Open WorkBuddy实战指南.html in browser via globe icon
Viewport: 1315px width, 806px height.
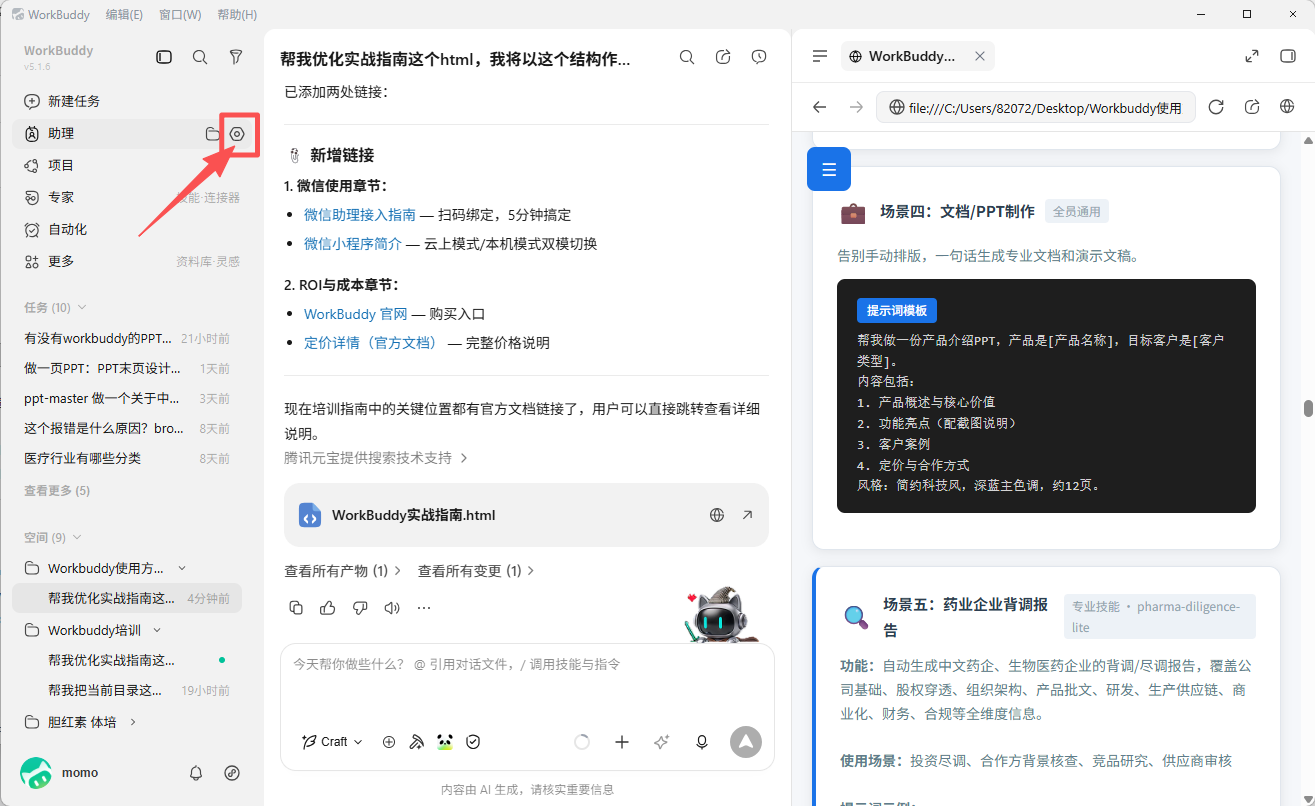pos(717,515)
